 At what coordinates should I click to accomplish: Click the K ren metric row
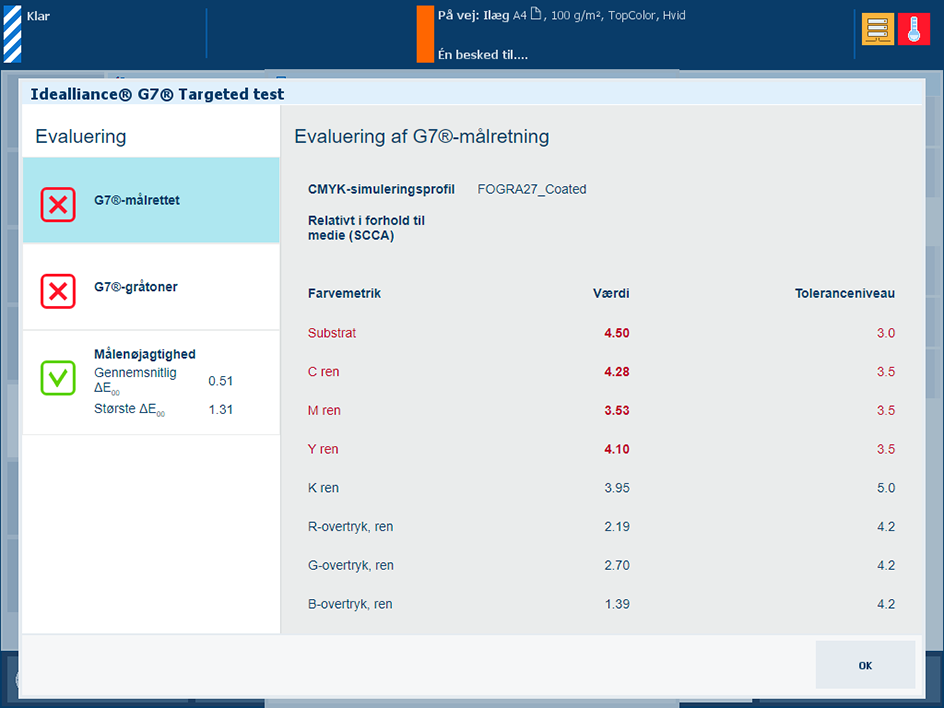pos(601,488)
